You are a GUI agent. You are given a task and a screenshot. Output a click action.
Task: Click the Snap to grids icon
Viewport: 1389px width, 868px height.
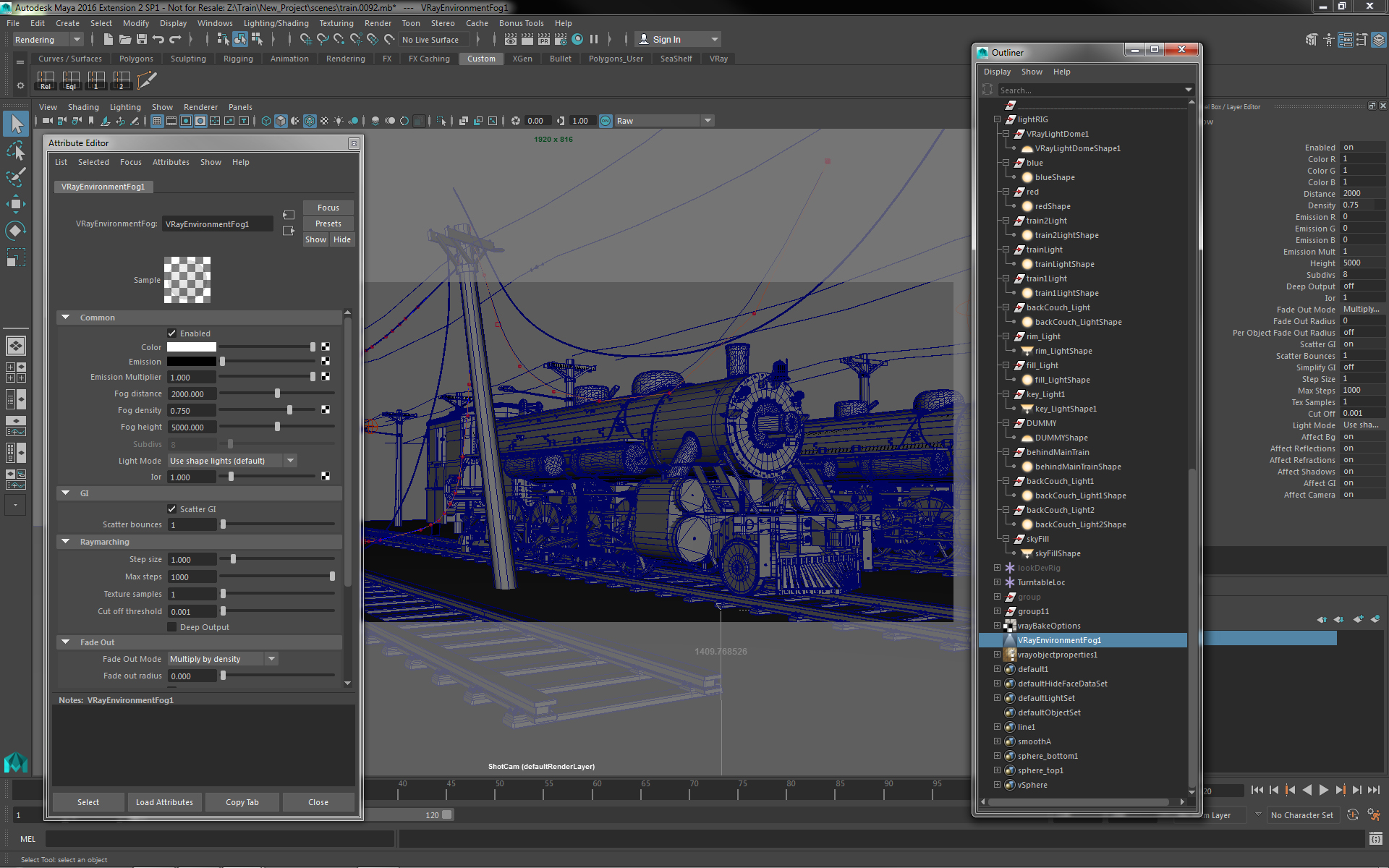pos(306,40)
